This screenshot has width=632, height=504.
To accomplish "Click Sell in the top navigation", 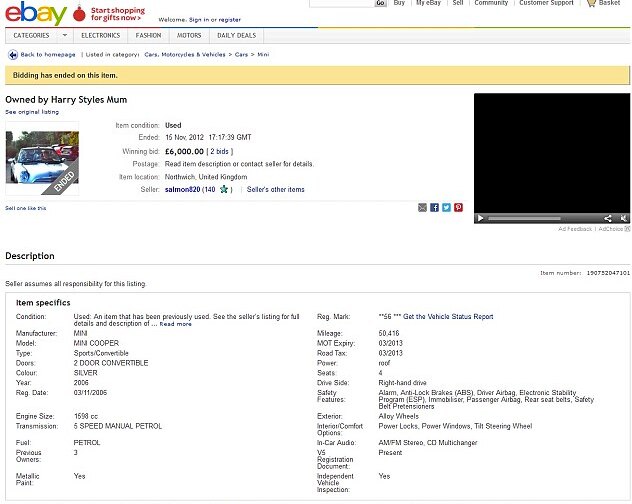I will [x=458, y=3].
